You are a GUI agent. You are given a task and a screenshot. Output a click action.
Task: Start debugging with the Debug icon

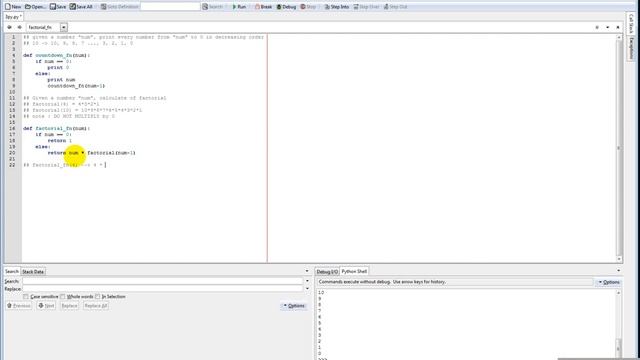click(286, 7)
